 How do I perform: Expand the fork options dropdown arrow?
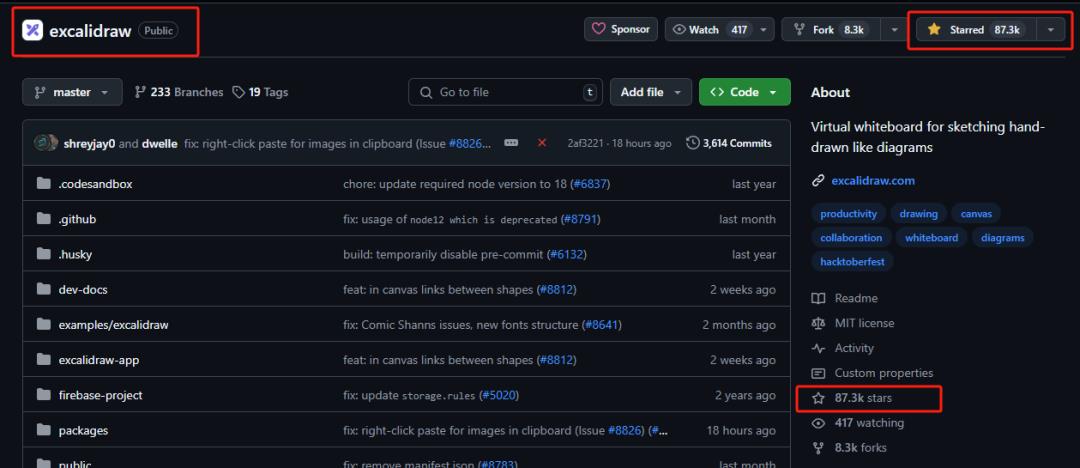click(895, 30)
